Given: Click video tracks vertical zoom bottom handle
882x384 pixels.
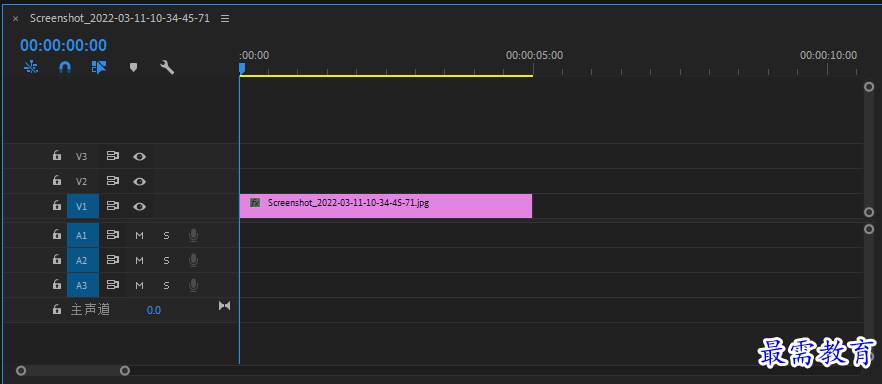Looking at the screenshot, I should click(x=869, y=212).
